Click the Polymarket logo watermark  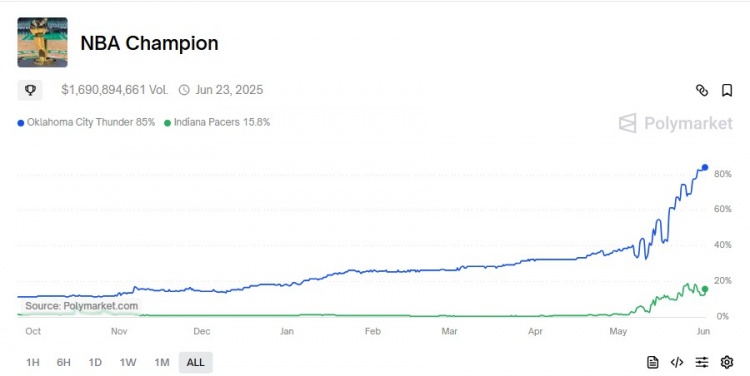pyautogui.click(x=675, y=123)
